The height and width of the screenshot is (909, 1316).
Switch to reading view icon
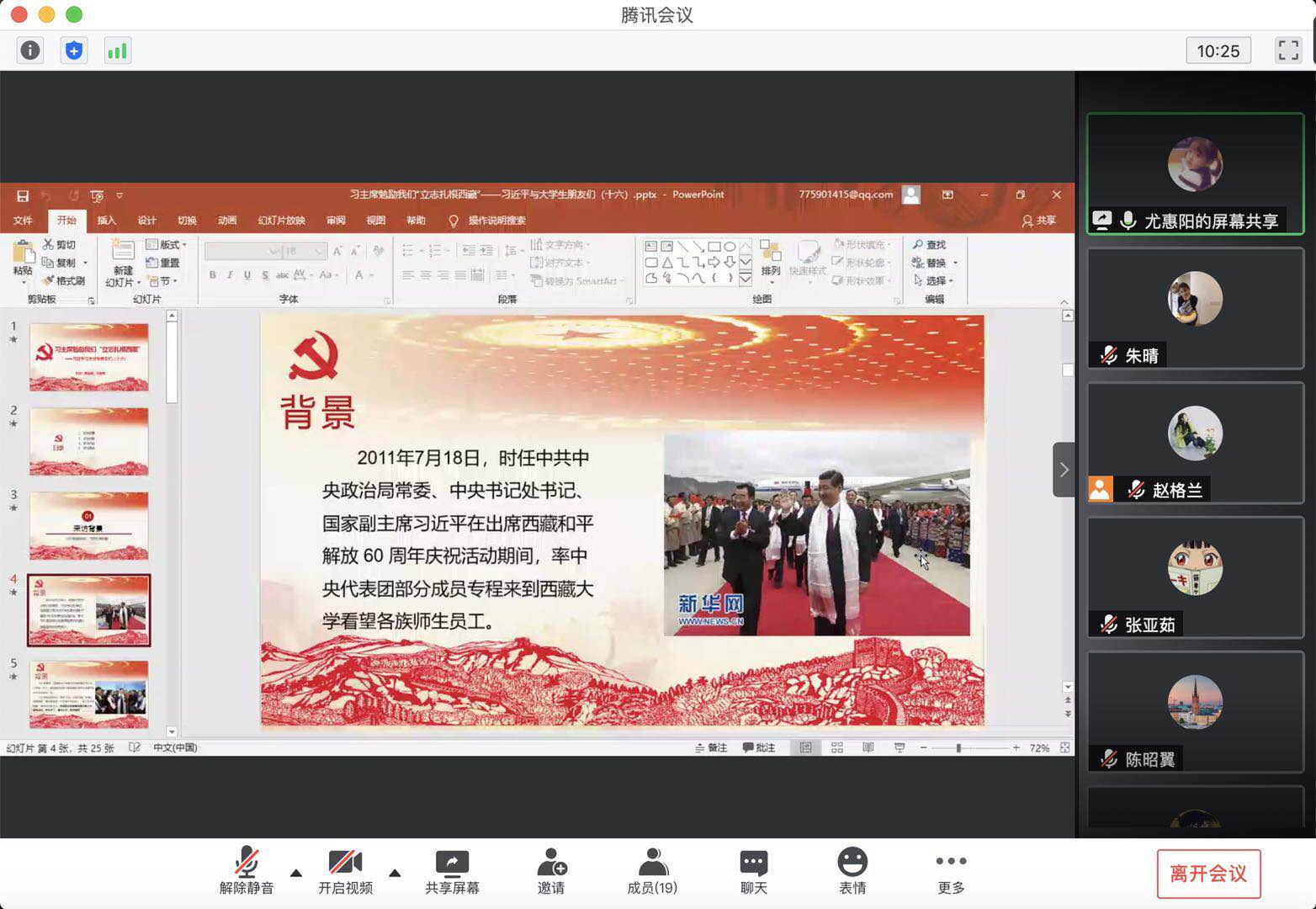[868, 747]
